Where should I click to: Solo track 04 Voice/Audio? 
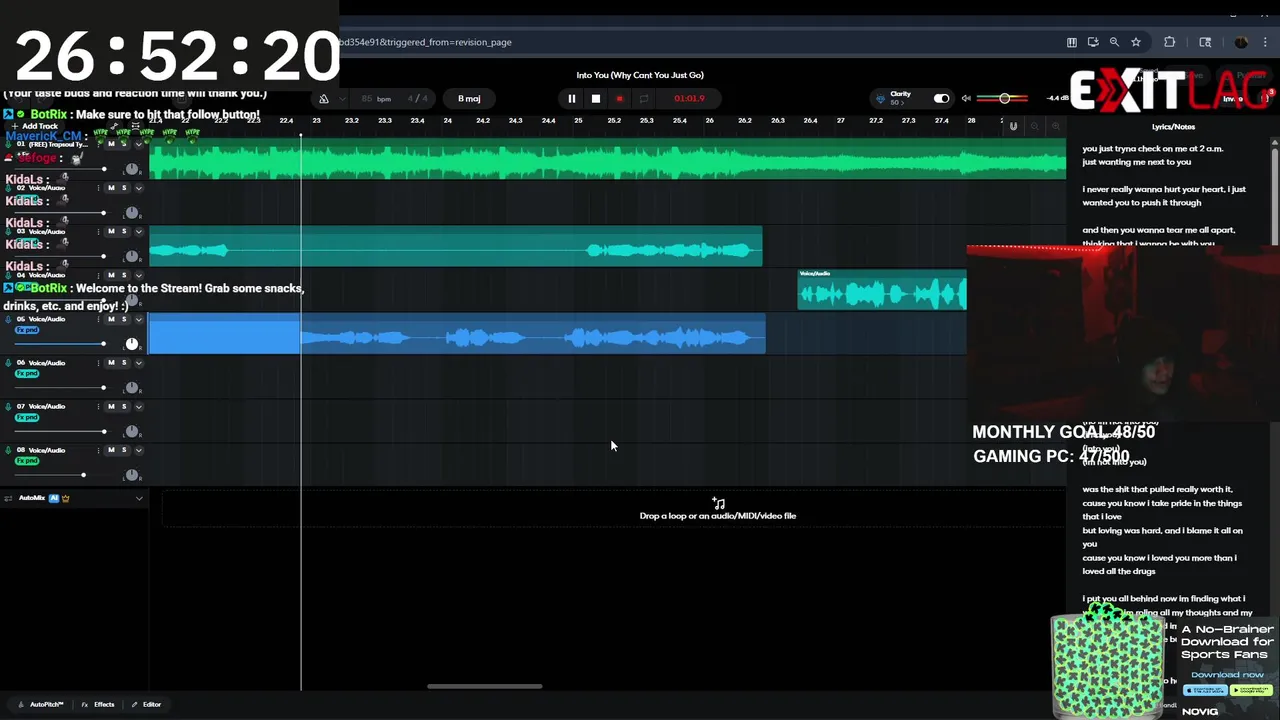point(124,275)
